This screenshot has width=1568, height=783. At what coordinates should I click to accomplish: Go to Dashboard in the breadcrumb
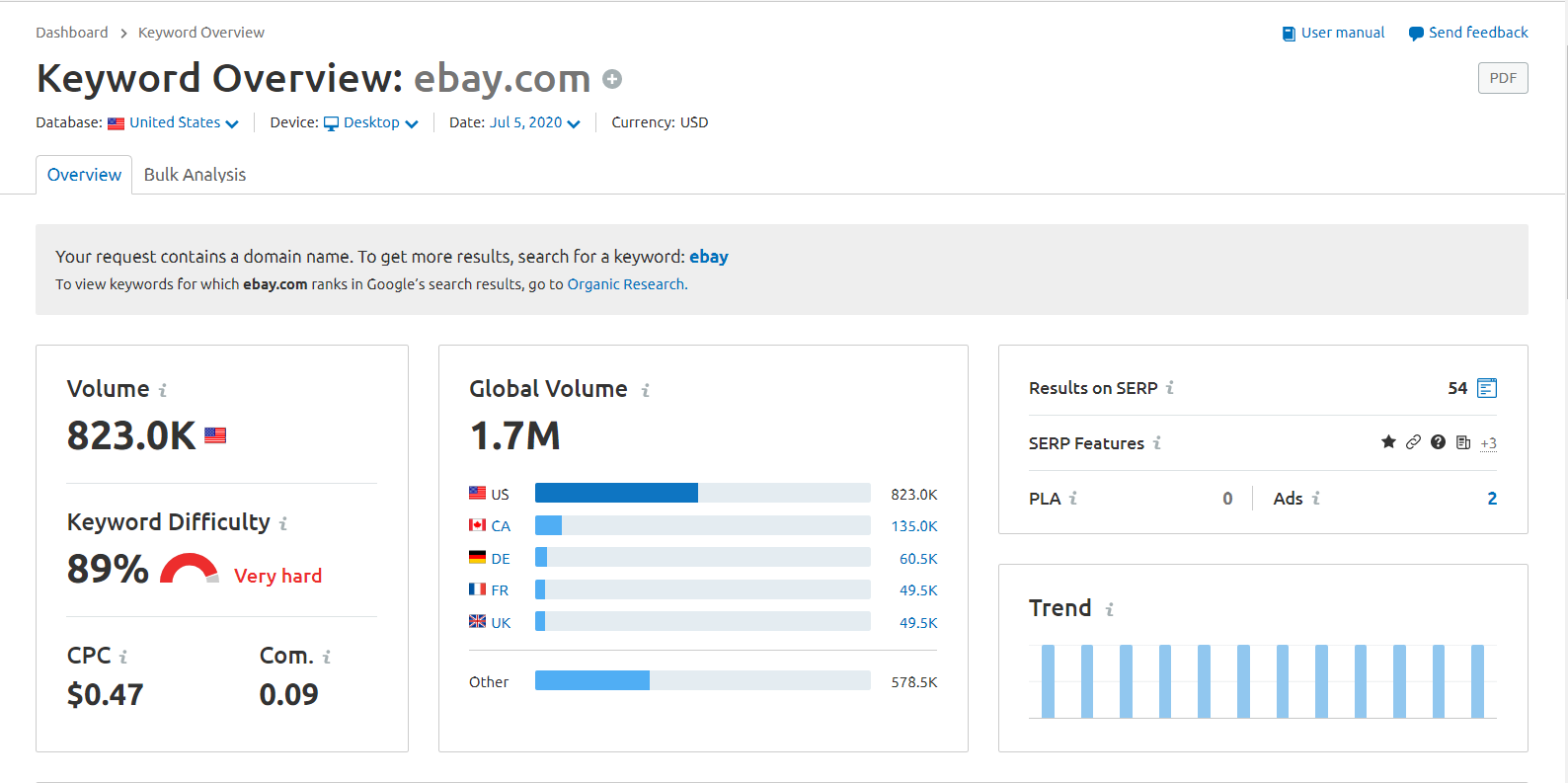coord(72,33)
